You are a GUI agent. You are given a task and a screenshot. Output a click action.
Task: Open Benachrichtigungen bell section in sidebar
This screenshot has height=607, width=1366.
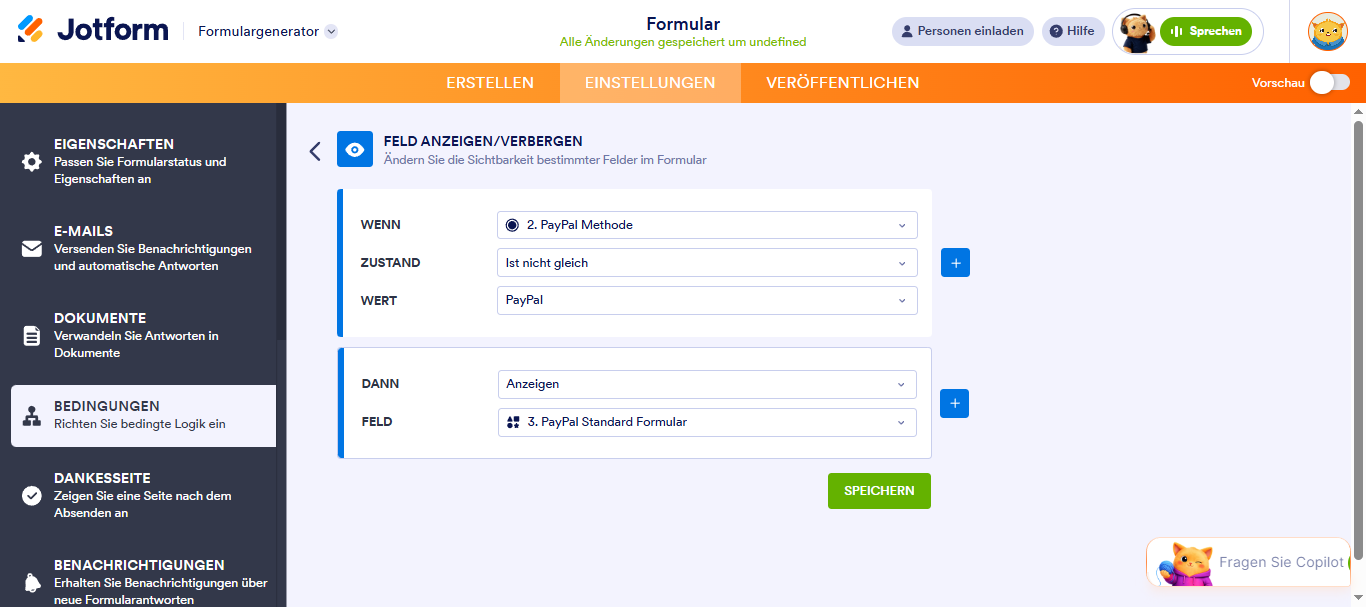pyautogui.click(x=143, y=582)
